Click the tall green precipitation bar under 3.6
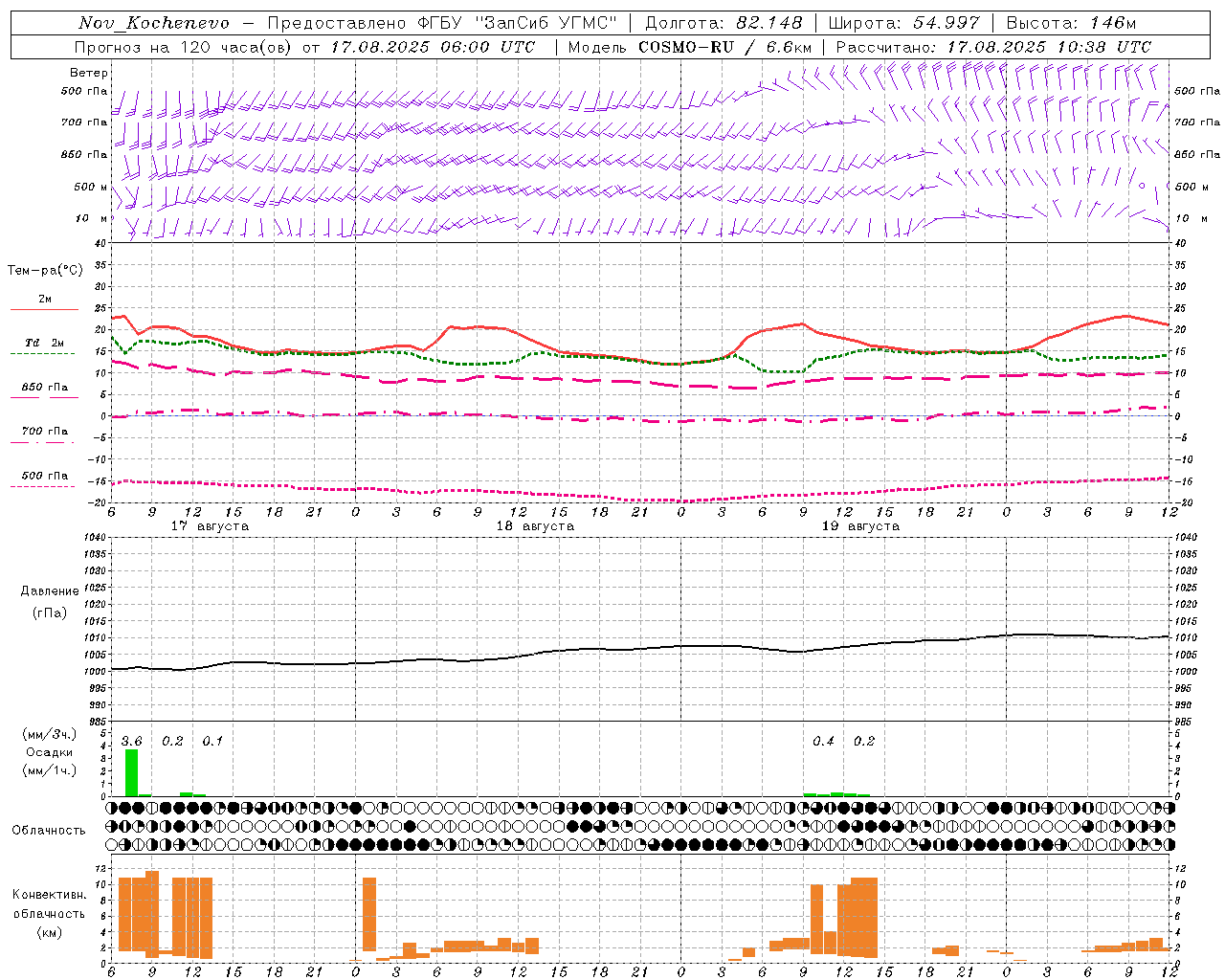Screen dimensions: 1225x980 [131, 773]
